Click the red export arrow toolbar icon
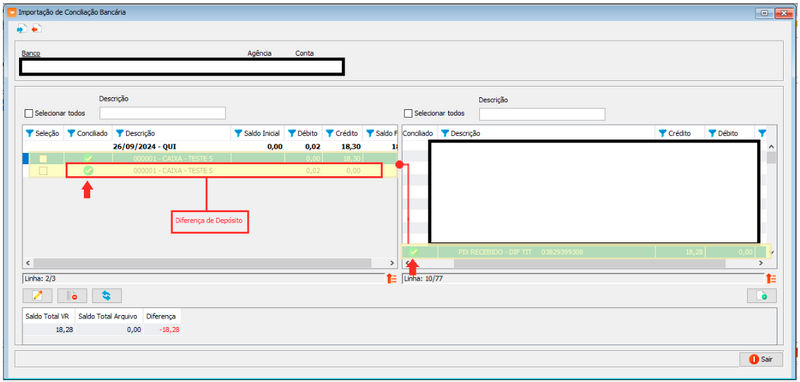800x382 pixels. [x=36, y=29]
